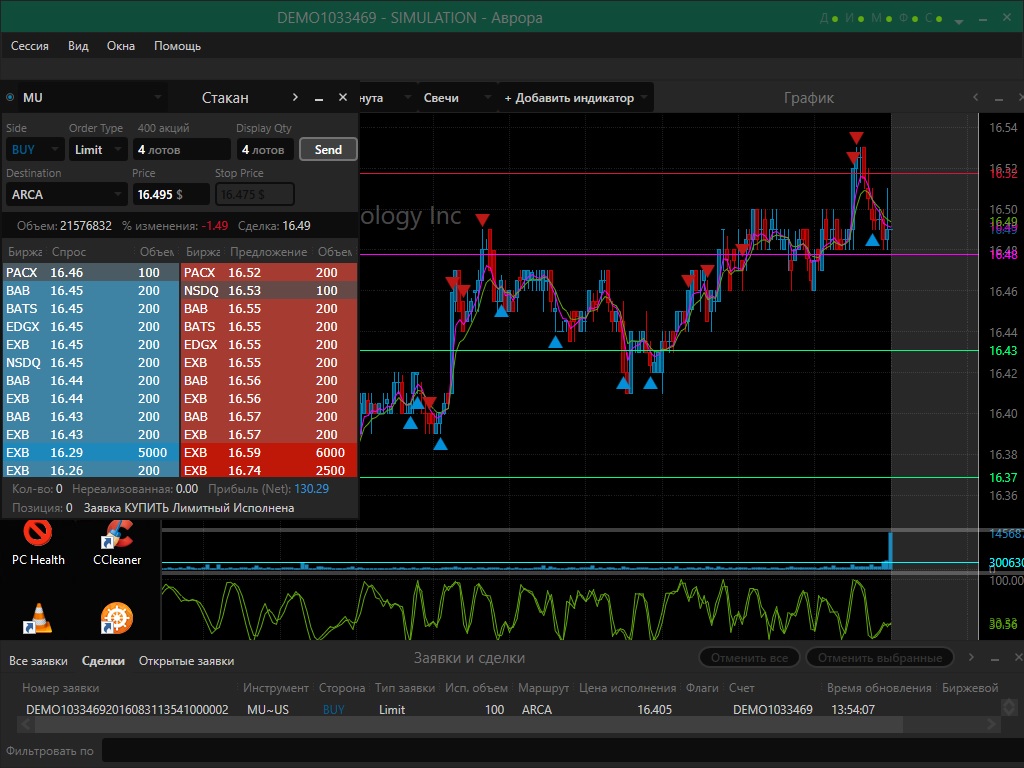Viewport: 1024px width, 768px height.
Task: Open the Side BUY dropdown
Action: click(35, 150)
